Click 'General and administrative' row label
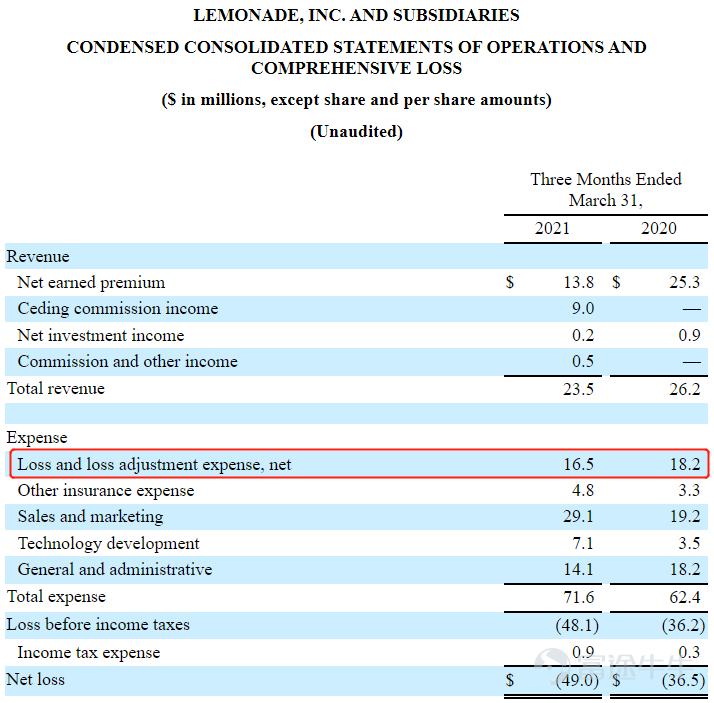This screenshot has width=714, height=703. (x=115, y=570)
